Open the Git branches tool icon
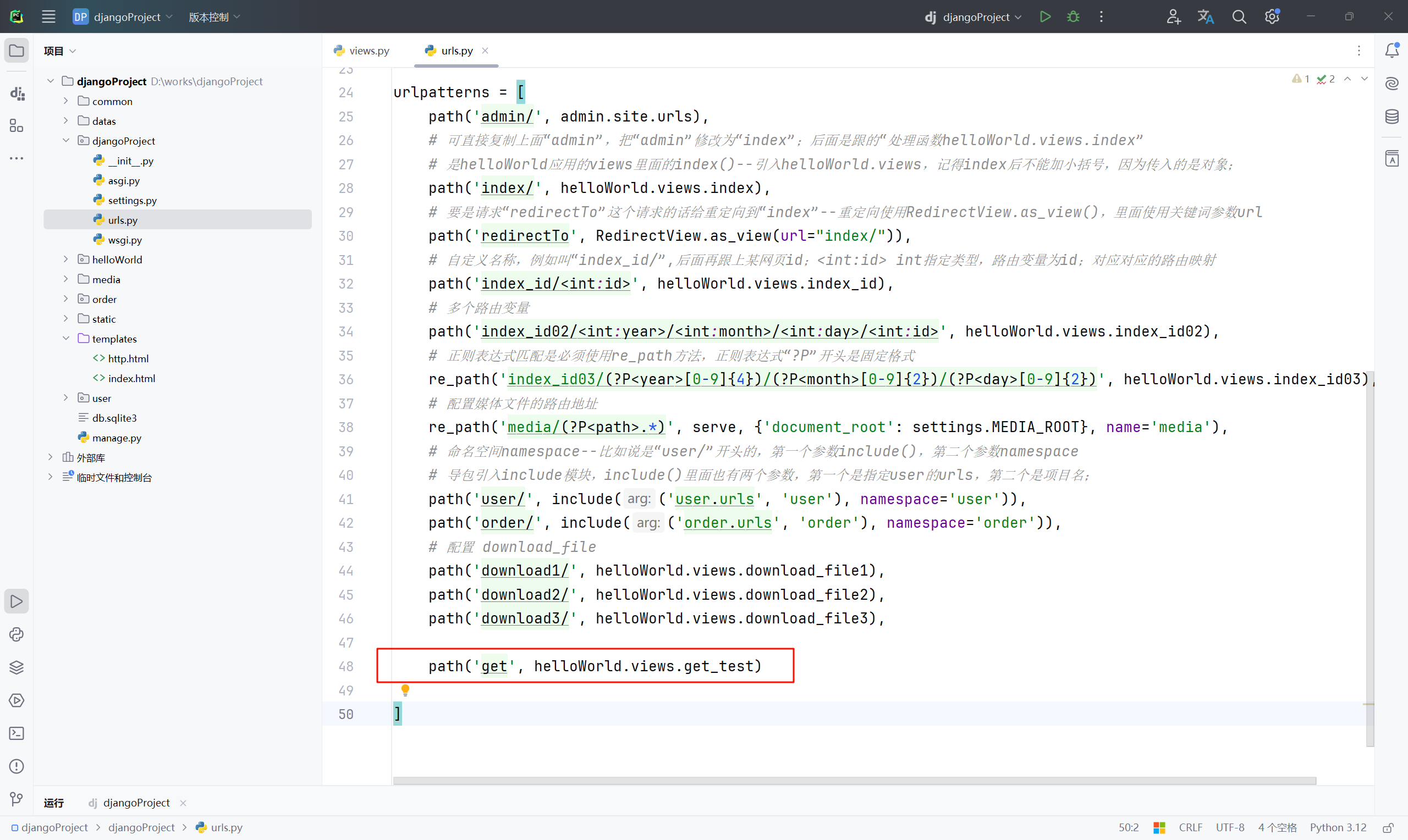Viewport: 1408px width, 840px height. (x=16, y=799)
